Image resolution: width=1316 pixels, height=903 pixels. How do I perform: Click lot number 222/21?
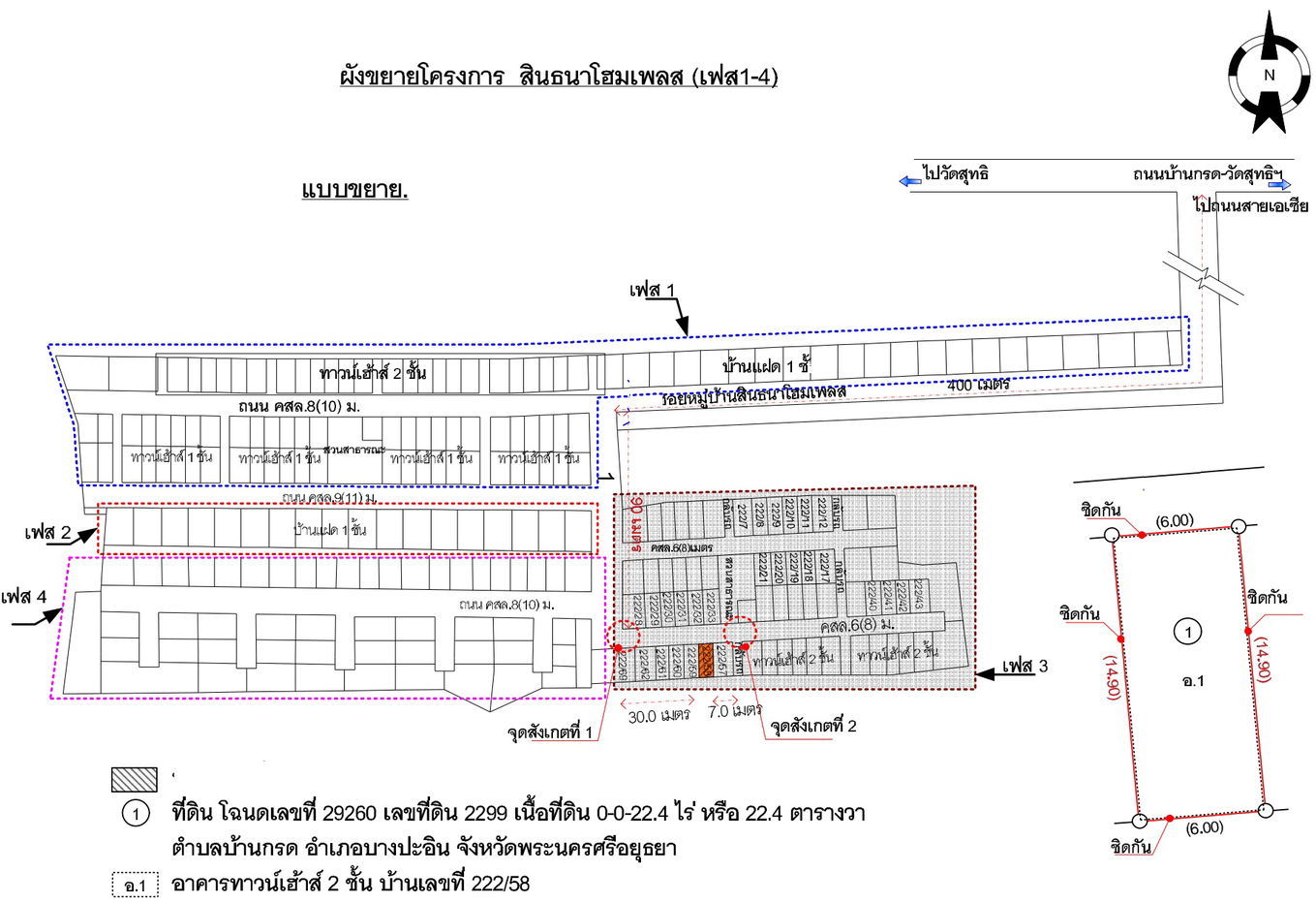pyautogui.click(x=763, y=569)
